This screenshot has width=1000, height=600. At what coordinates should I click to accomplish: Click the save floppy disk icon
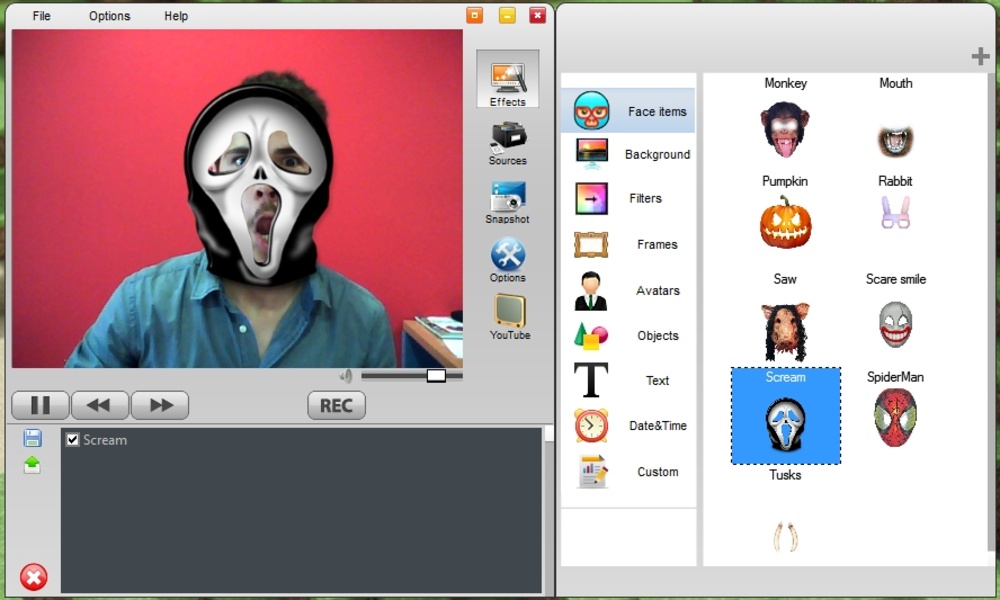32,438
